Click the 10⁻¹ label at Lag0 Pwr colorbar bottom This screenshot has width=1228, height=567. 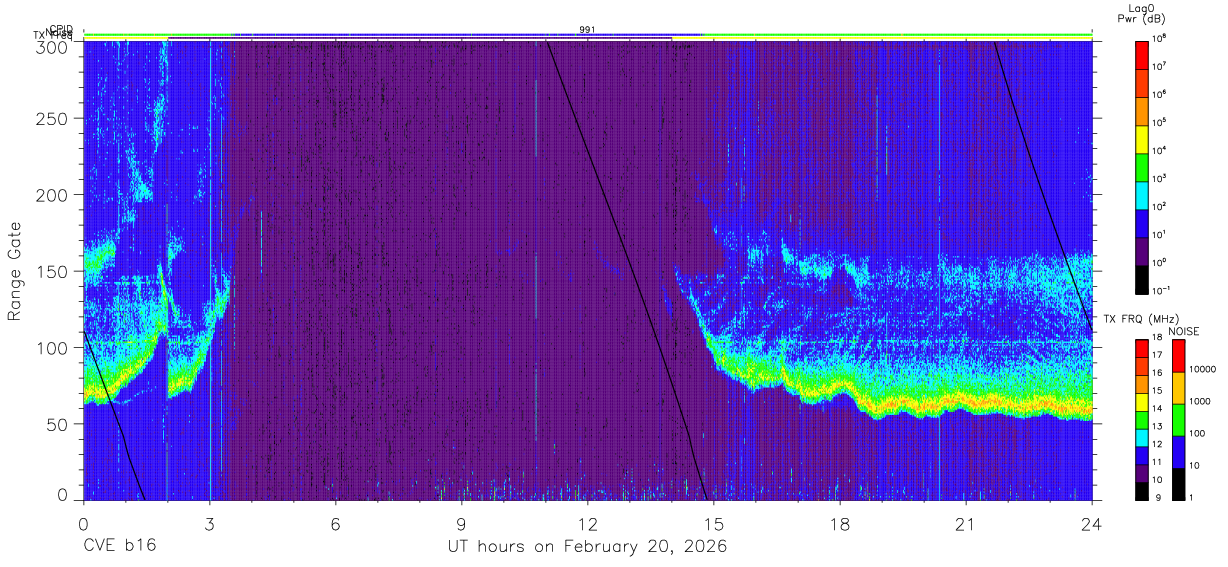1162,289
